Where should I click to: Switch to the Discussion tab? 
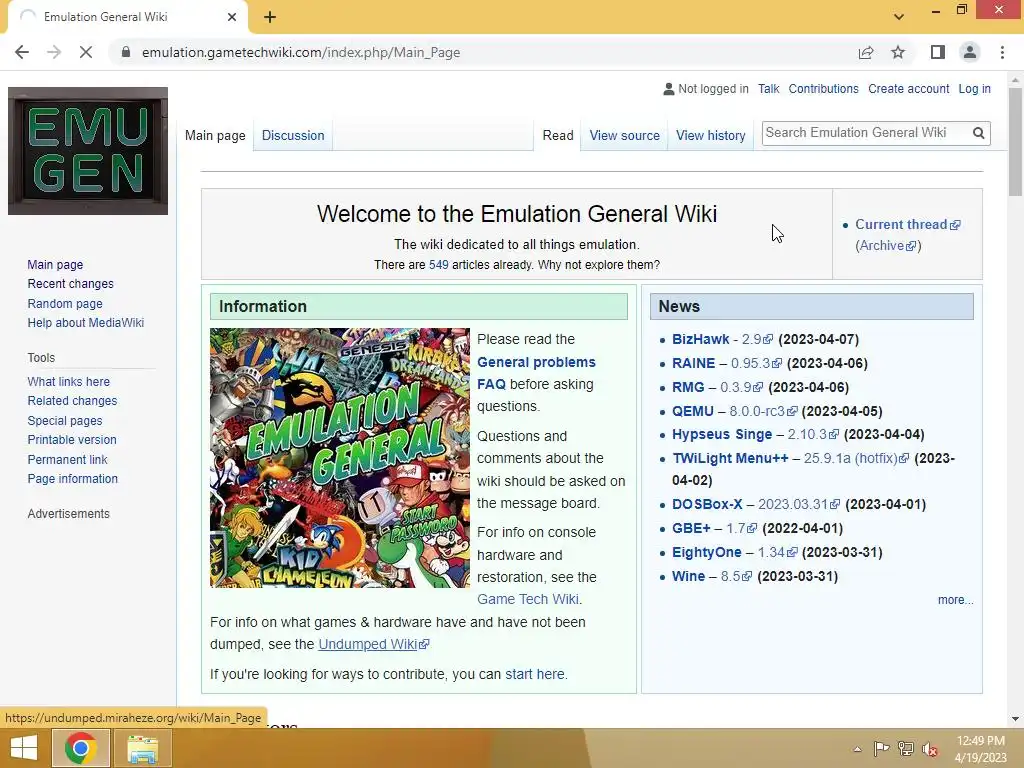click(x=293, y=135)
